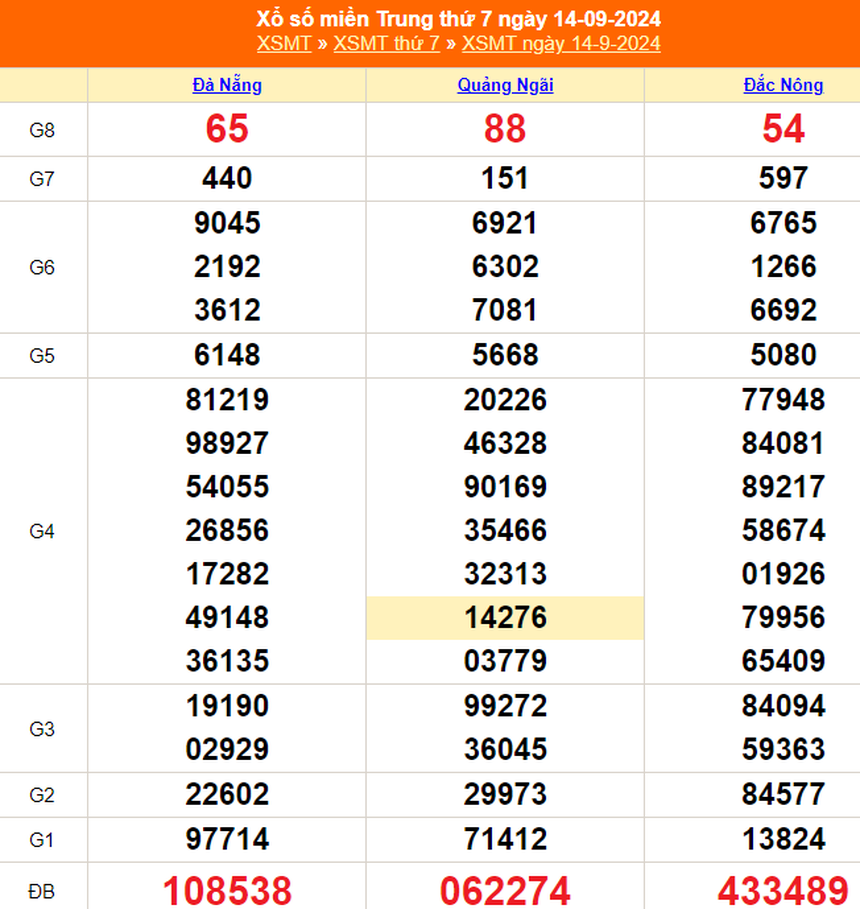Click the G8 prize number 88 for Quảng Ngãi

pyautogui.click(x=506, y=131)
